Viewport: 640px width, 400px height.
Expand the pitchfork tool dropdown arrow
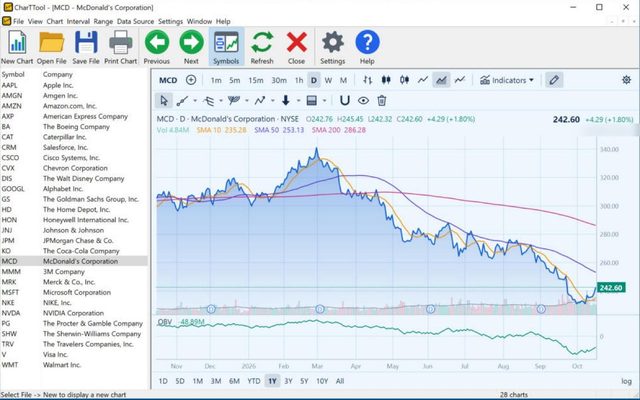[x=247, y=100]
